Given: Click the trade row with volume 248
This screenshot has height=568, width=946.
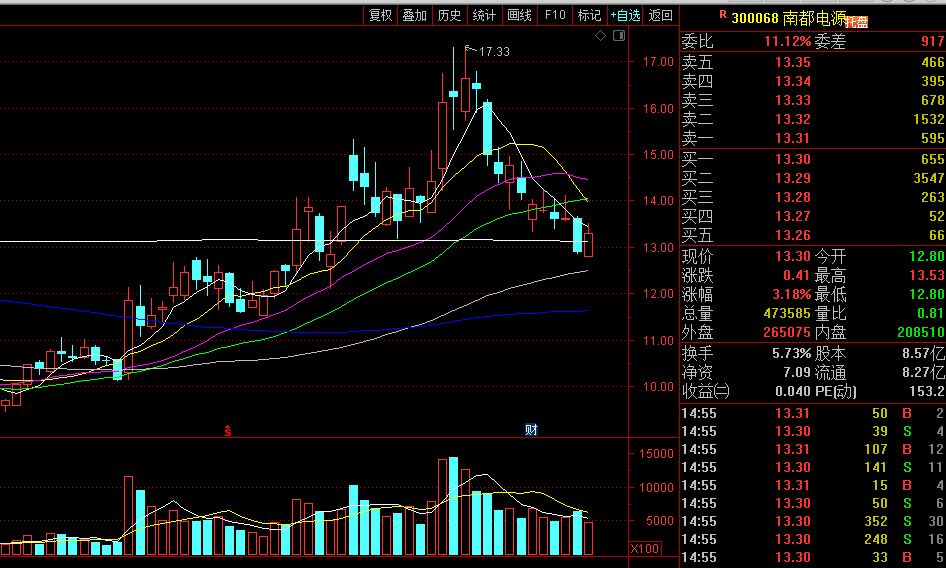Looking at the screenshot, I should click(x=813, y=540).
